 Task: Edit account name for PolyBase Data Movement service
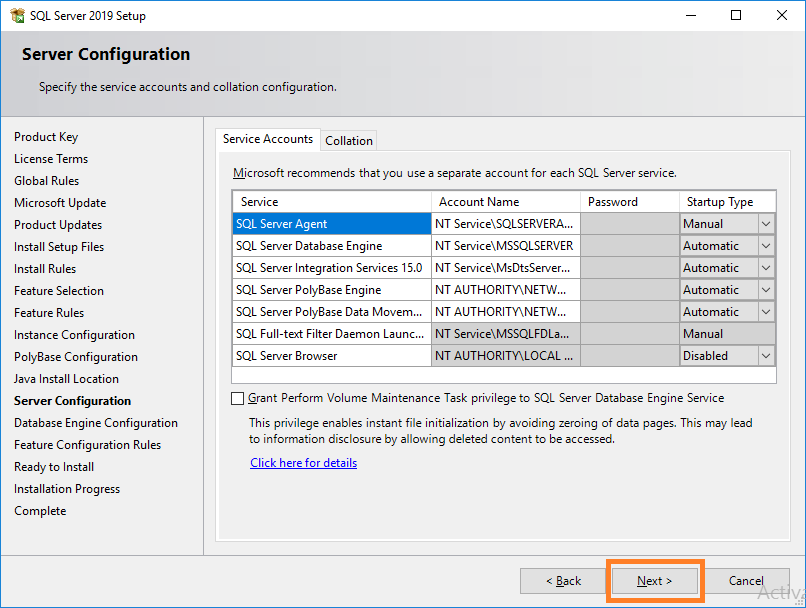point(506,312)
